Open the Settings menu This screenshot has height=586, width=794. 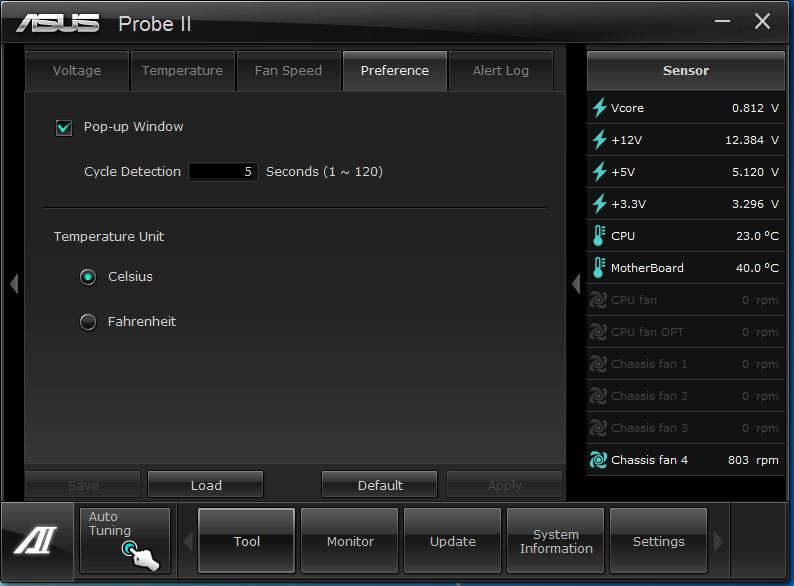pos(659,541)
